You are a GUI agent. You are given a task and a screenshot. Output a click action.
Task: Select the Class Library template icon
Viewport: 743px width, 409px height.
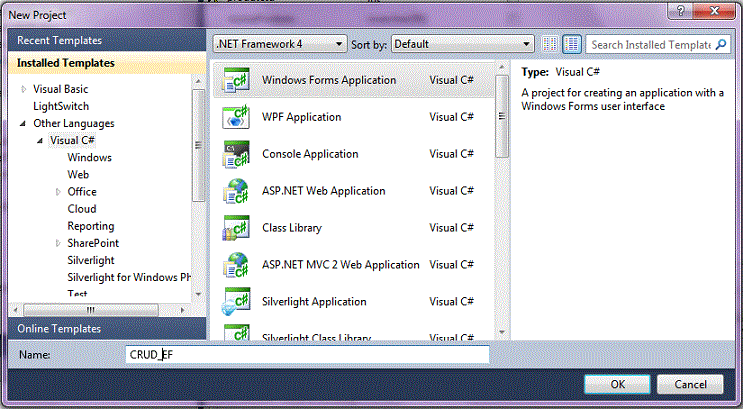pos(236,228)
